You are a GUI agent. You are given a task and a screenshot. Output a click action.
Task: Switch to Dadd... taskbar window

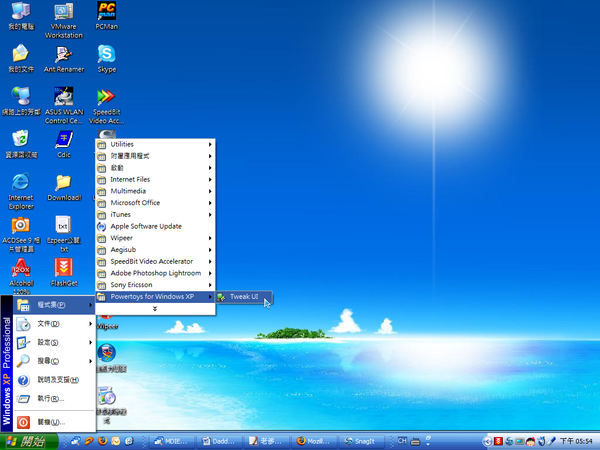(220, 442)
